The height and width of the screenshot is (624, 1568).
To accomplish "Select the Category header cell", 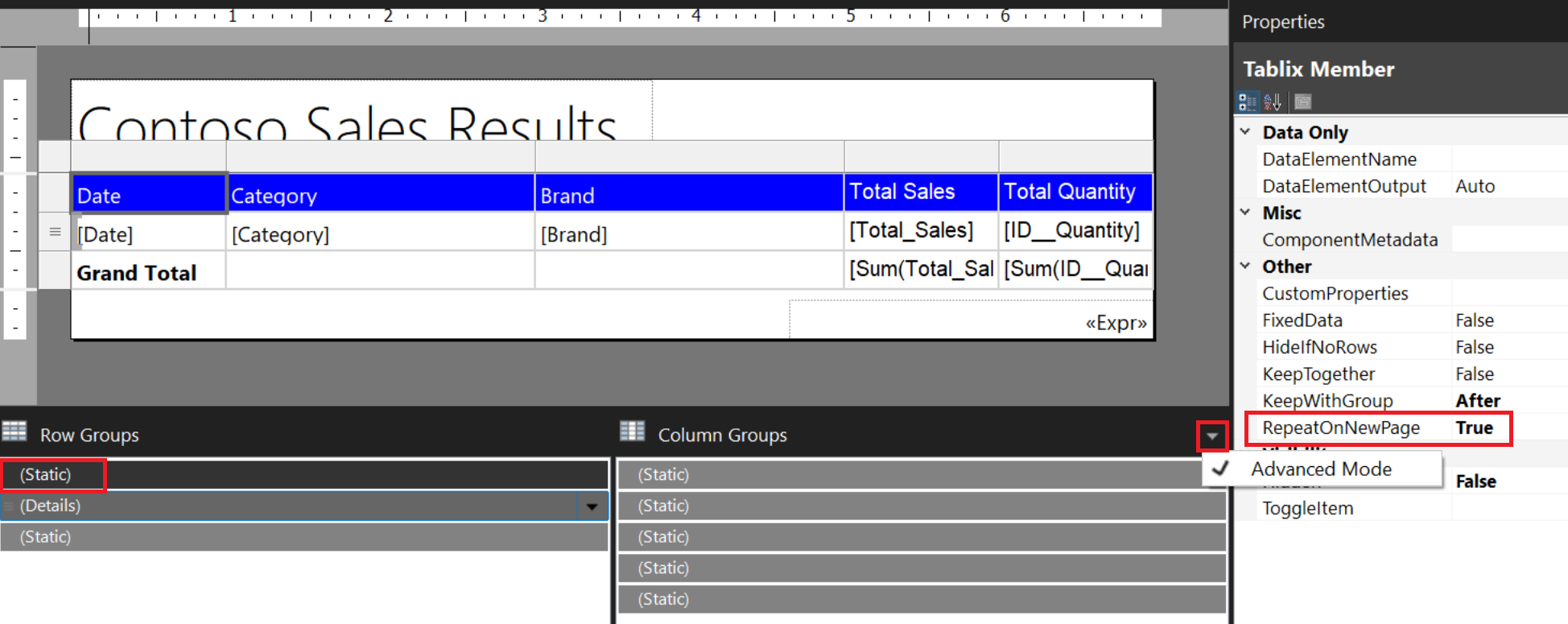I will 381,193.
